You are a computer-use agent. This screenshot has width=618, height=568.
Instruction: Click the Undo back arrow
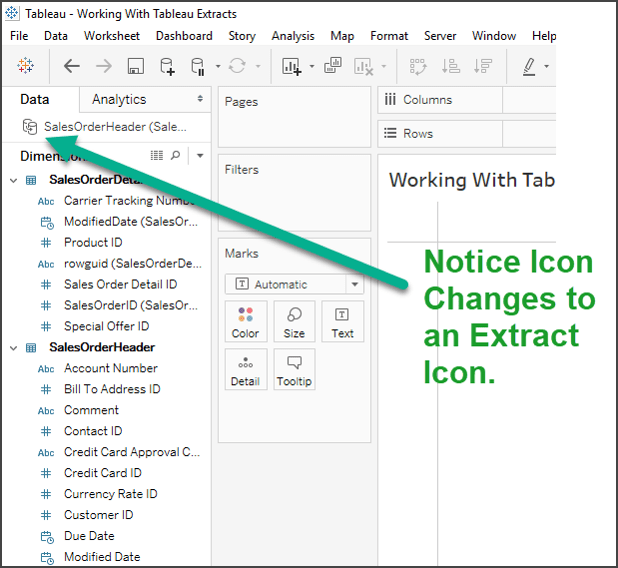tap(72, 66)
